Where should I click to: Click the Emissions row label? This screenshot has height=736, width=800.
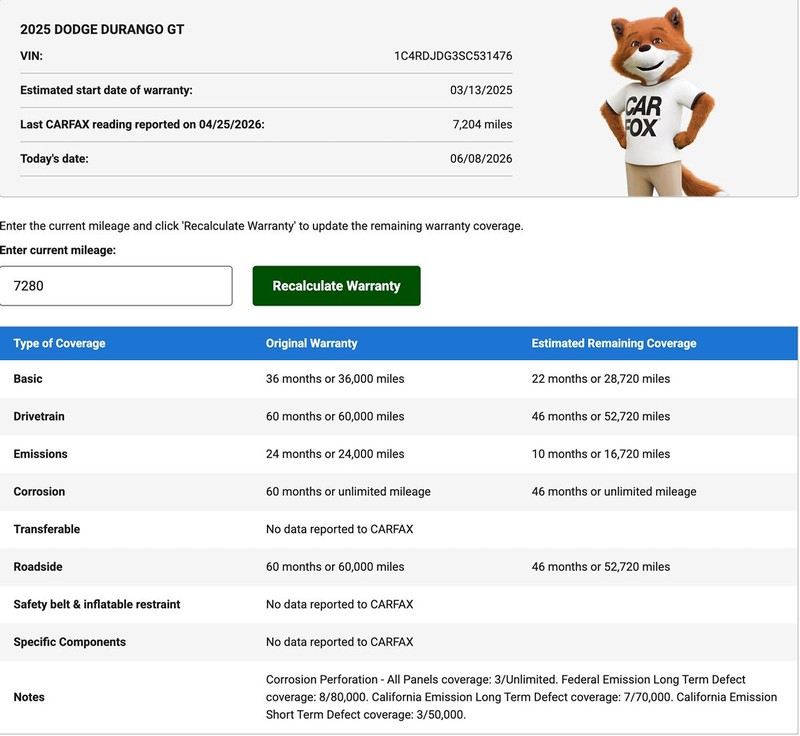pyautogui.click(x=40, y=454)
